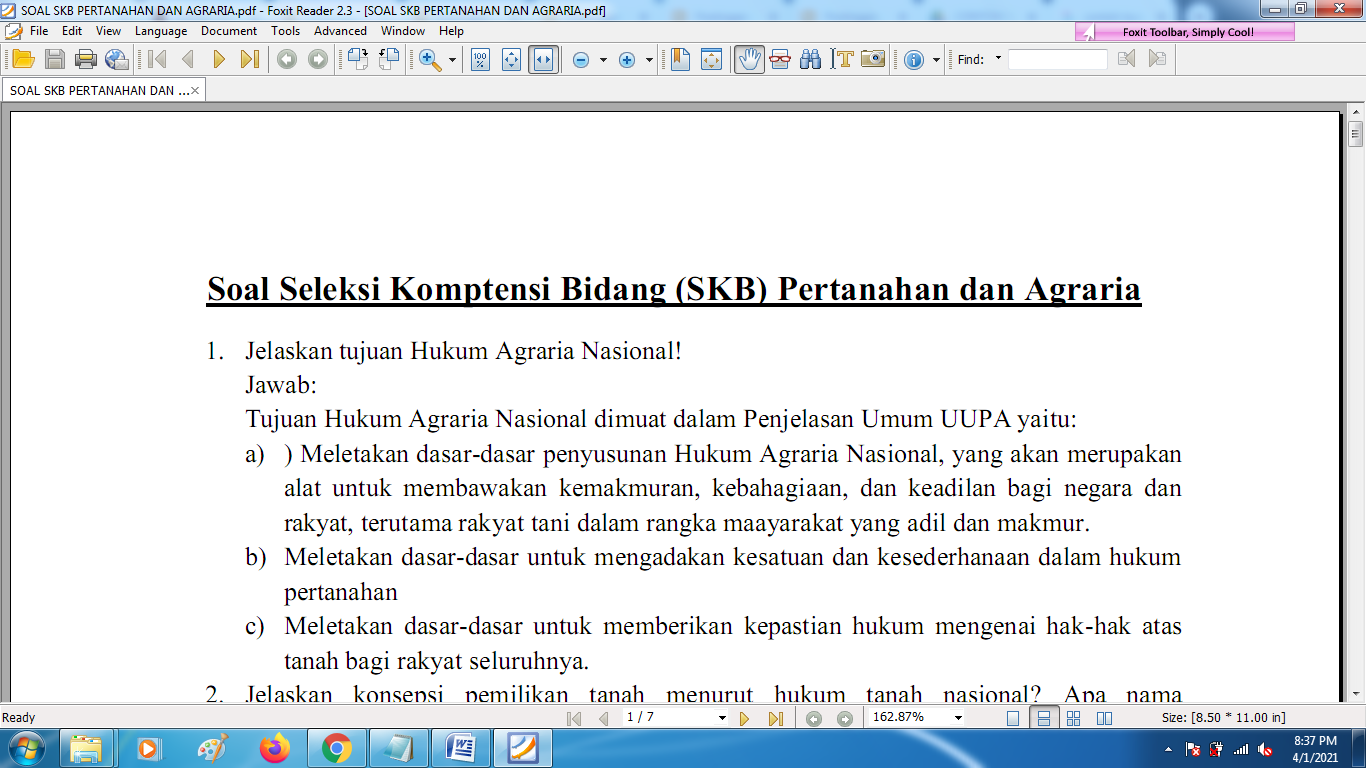Email the PDF via the globe-envelope icon
Viewport: 1366px width, 768px height.
pyautogui.click(x=117, y=59)
